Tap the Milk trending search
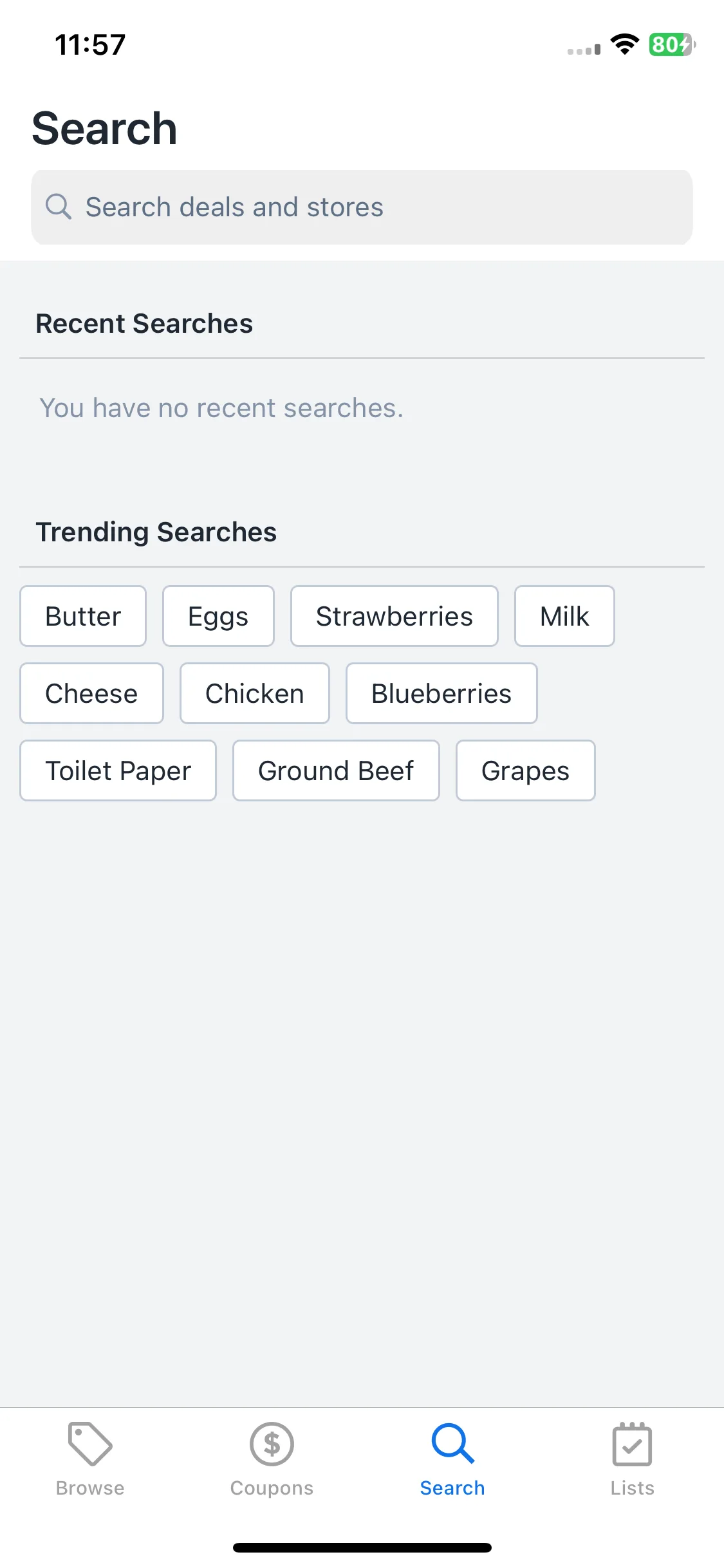Screen dimensions: 724x1568 click(564, 616)
